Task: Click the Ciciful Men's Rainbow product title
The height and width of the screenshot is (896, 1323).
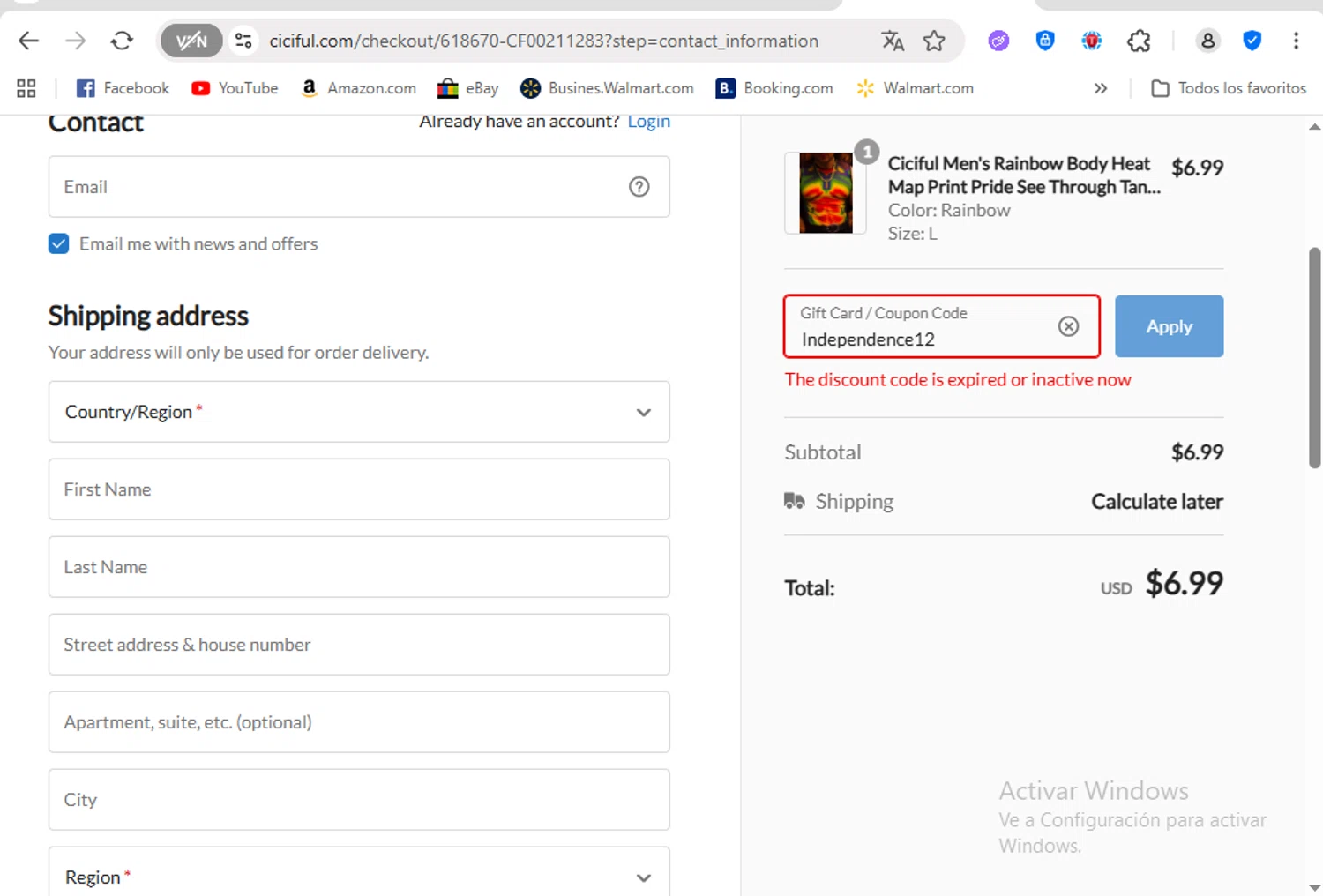Action: tap(1023, 175)
